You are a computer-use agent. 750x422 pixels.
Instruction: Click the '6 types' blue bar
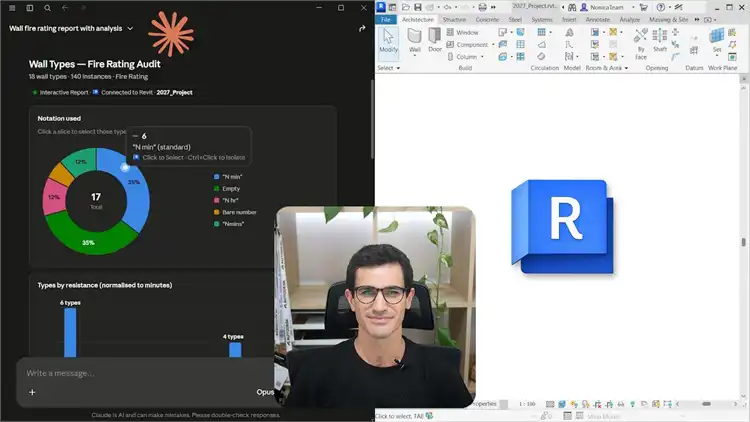point(70,333)
